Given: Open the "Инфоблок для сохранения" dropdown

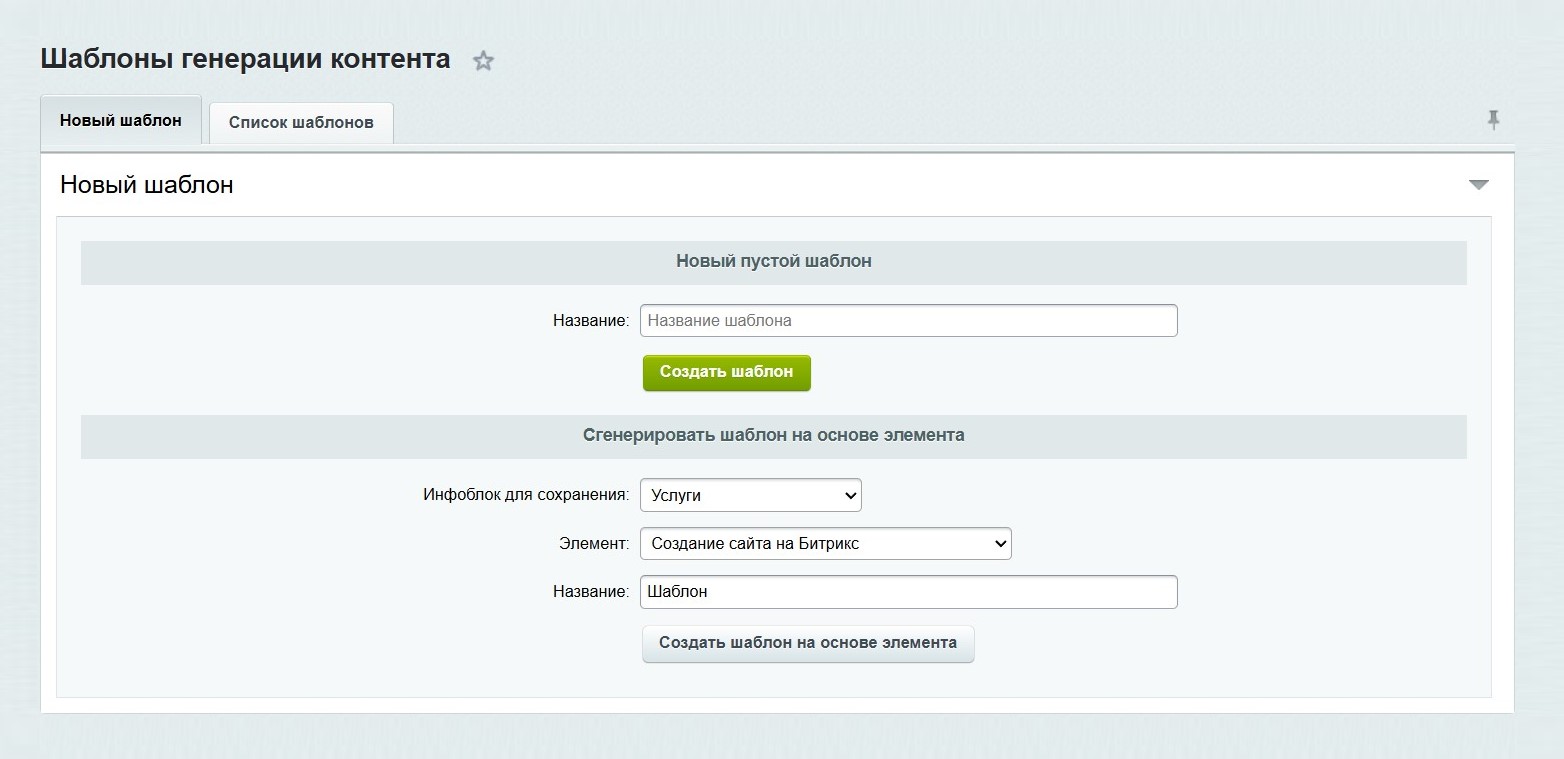Looking at the screenshot, I should (750, 494).
